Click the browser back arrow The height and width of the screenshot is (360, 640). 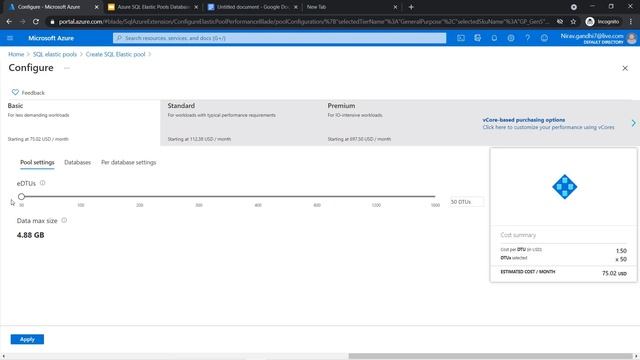click(9, 22)
